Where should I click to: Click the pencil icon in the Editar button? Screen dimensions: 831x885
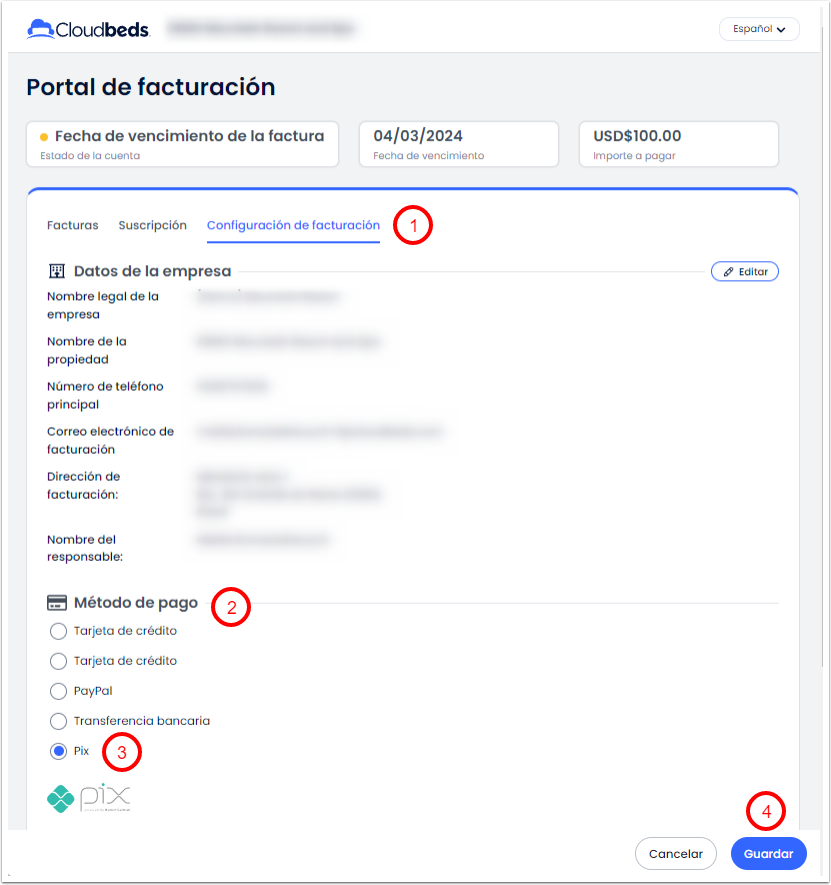[x=729, y=271]
